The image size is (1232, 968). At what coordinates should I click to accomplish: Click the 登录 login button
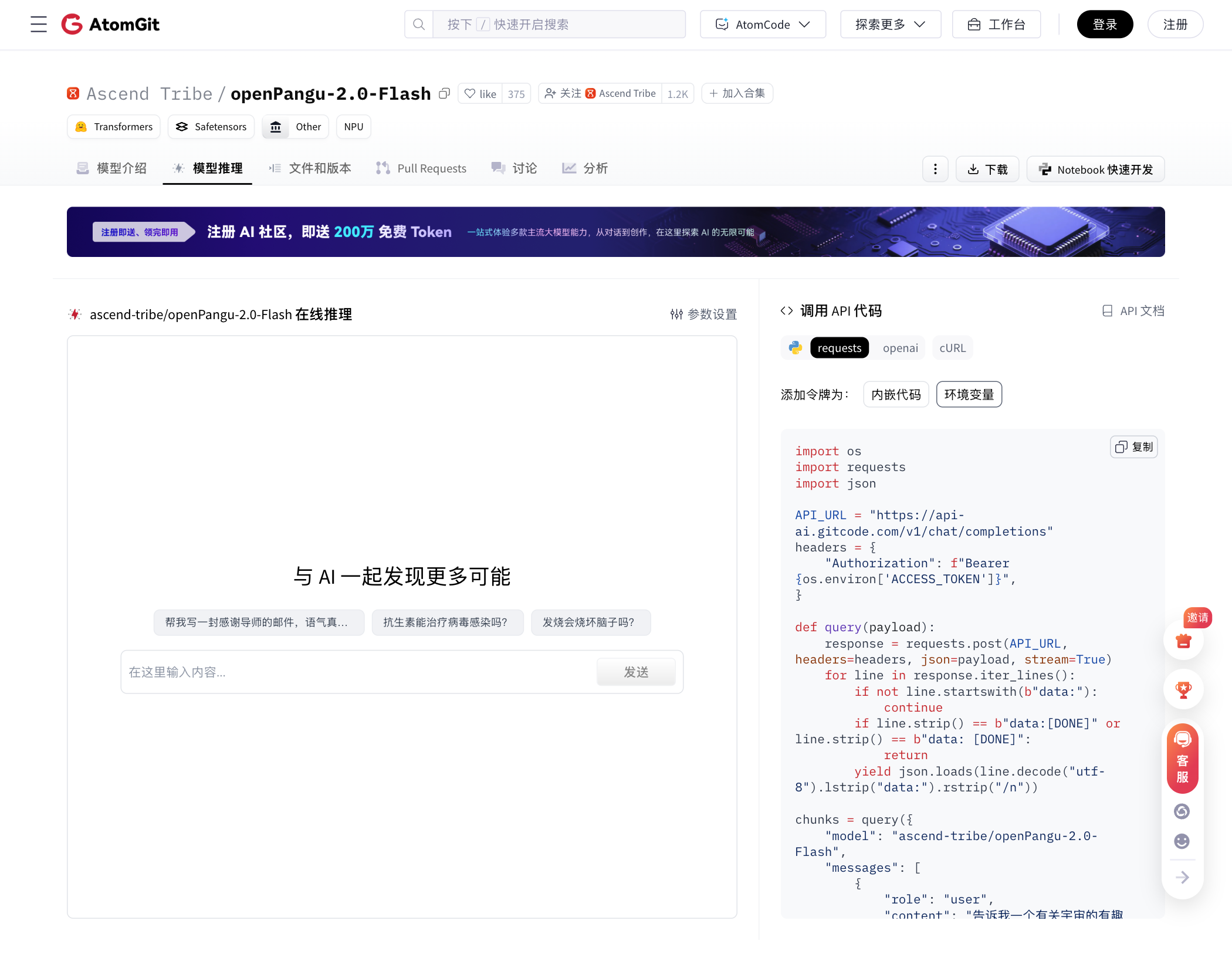coord(1105,24)
